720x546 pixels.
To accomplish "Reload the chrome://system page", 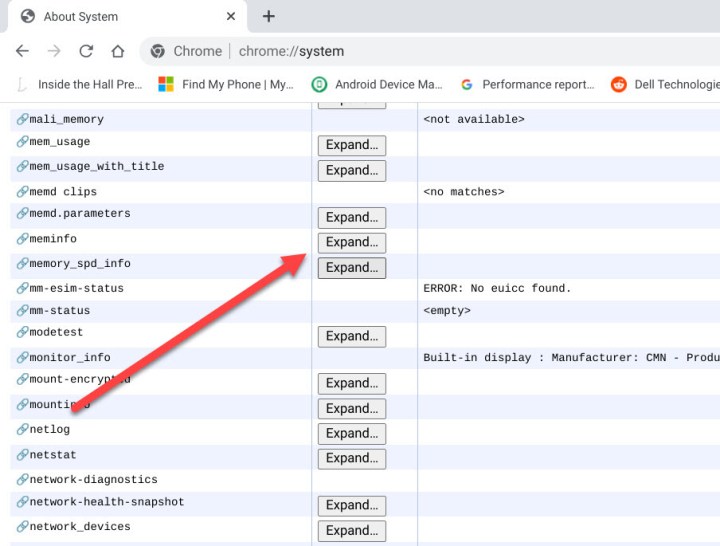I will point(86,51).
